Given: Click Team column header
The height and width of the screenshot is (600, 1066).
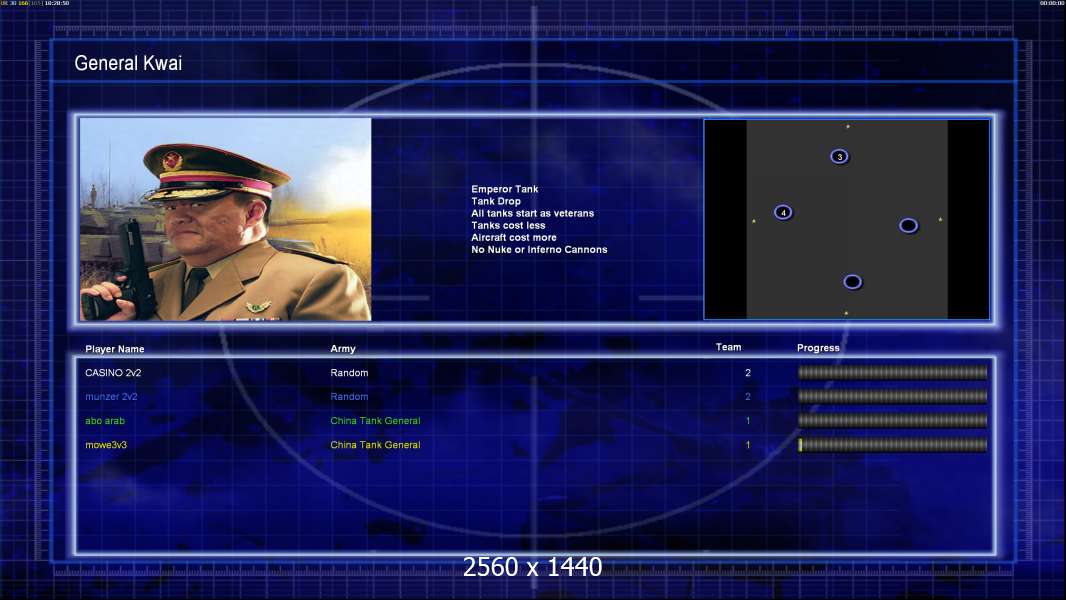Looking at the screenshot, I should coord(729,347).
